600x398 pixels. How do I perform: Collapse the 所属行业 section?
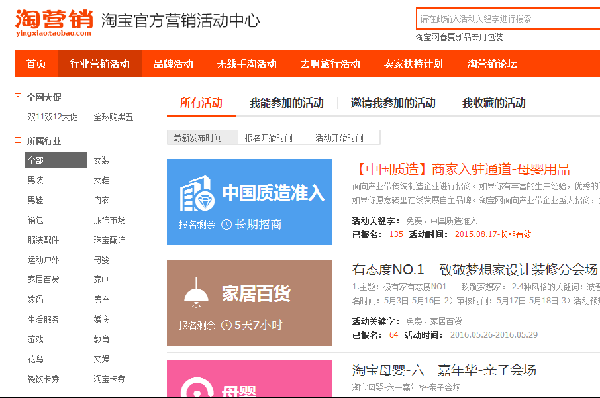point(18,140)
